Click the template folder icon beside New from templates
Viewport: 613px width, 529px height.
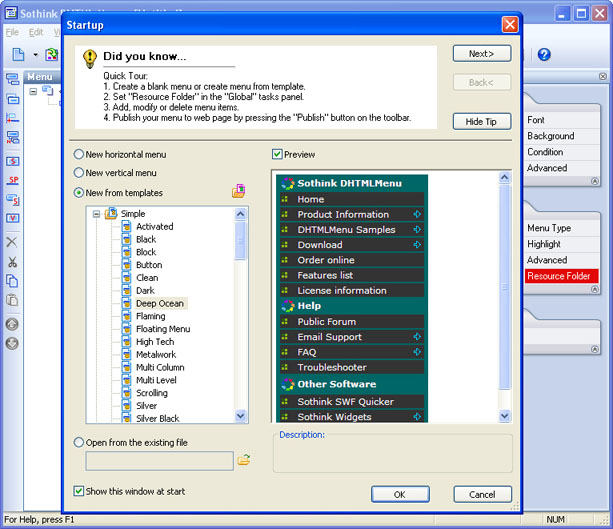[239, 192]
